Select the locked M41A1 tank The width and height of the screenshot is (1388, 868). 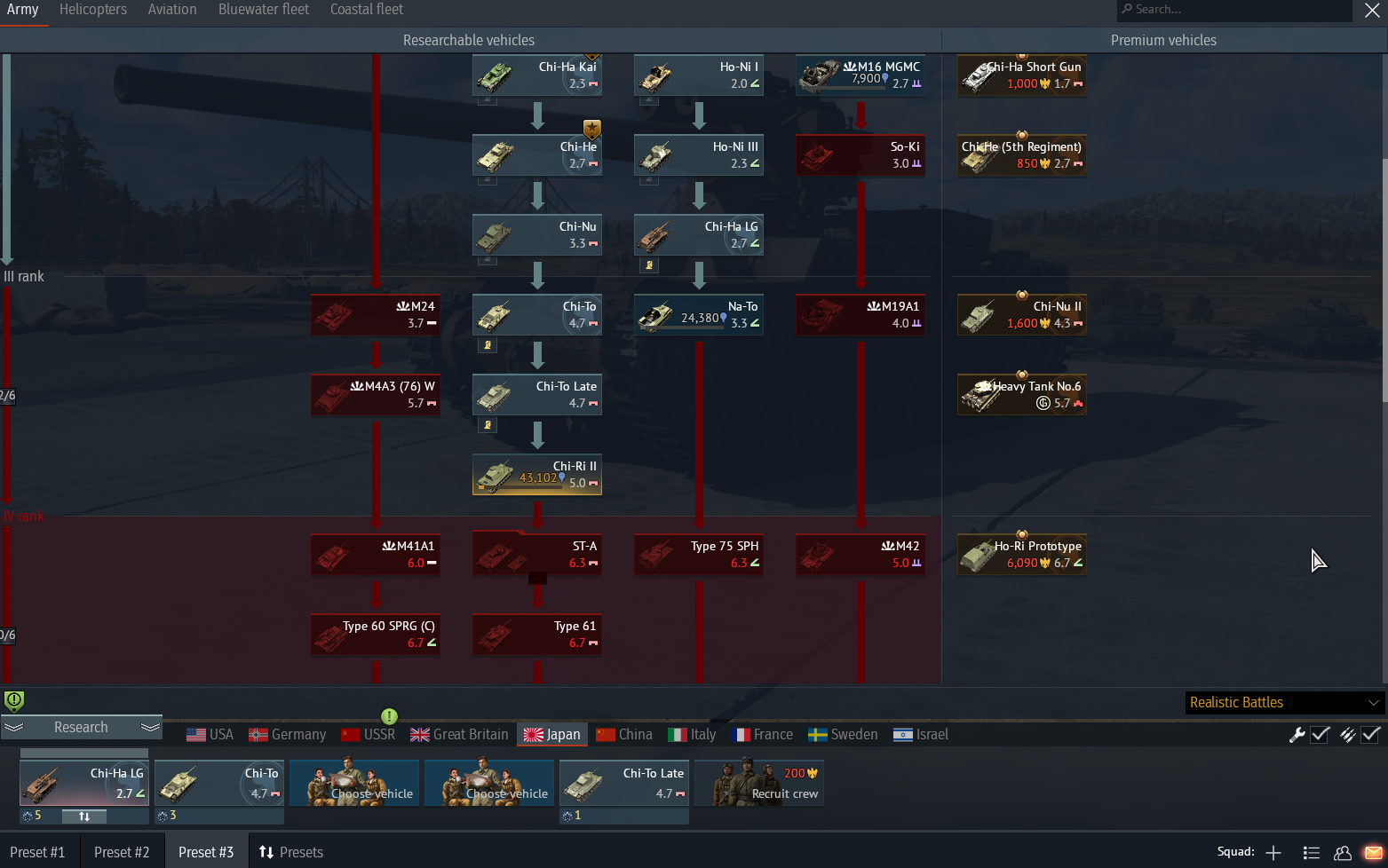[376, 555]
